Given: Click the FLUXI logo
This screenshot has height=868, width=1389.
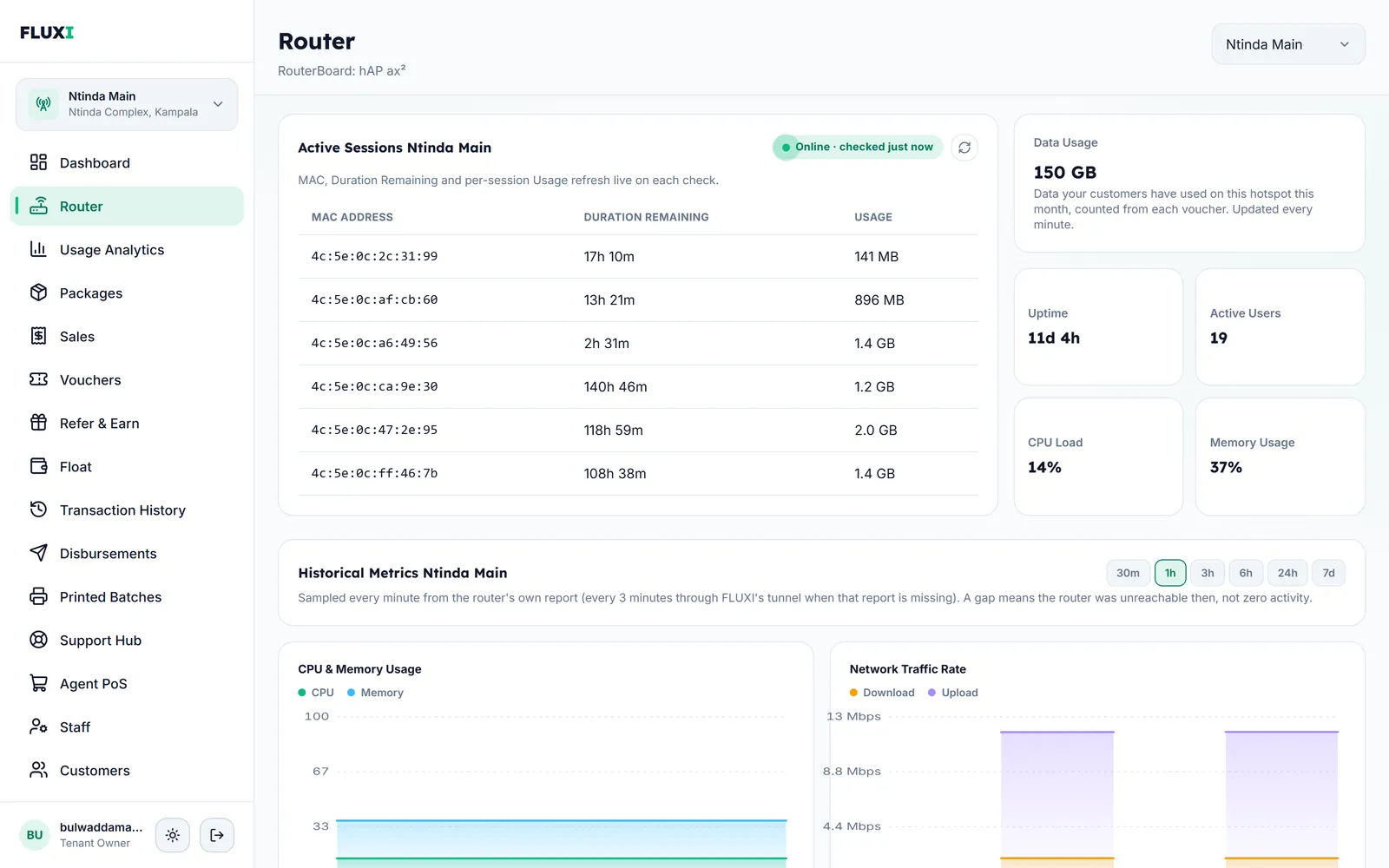Looking at the screenshot, I should tap(47, 32).
